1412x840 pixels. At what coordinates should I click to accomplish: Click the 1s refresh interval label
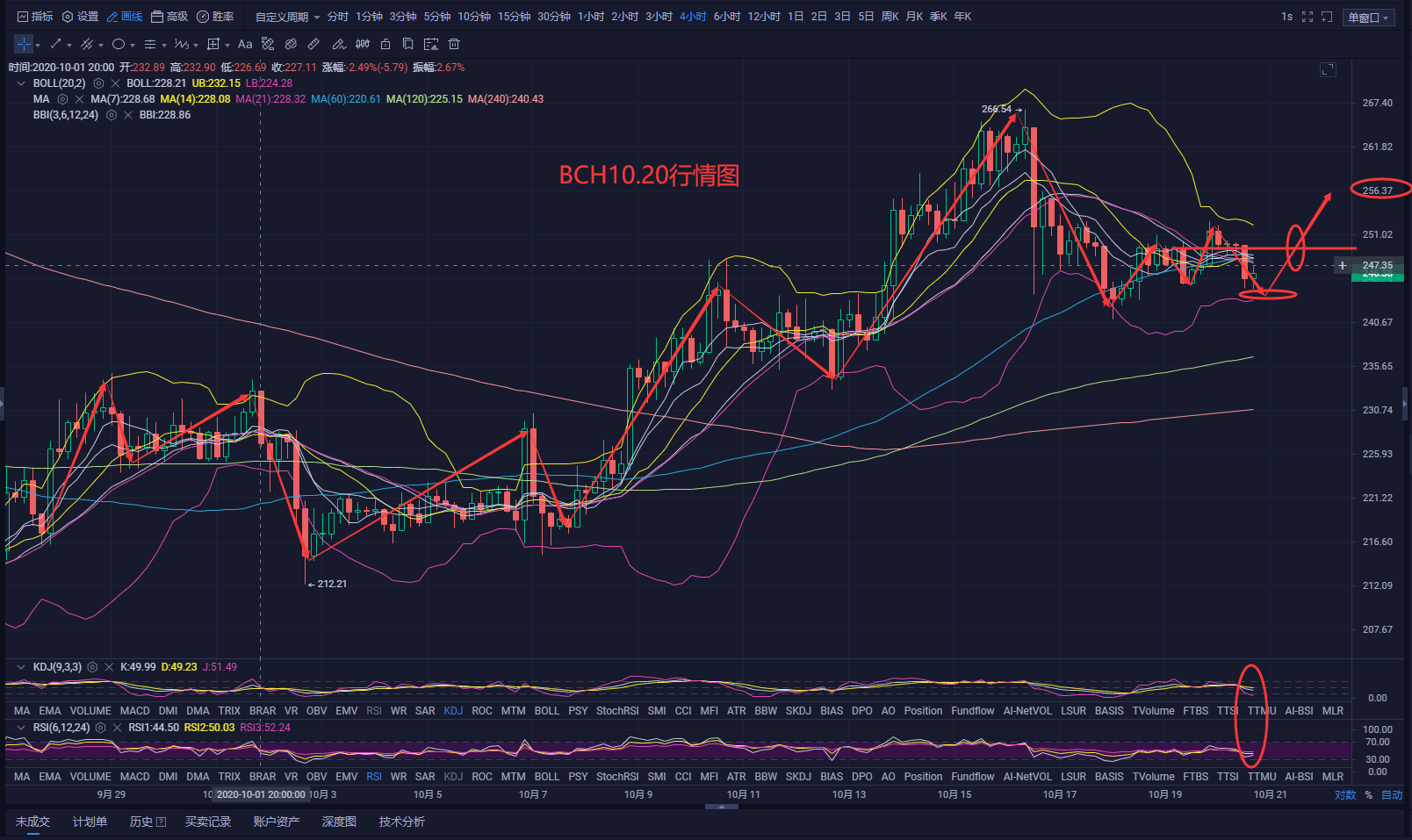[1286, 17]
